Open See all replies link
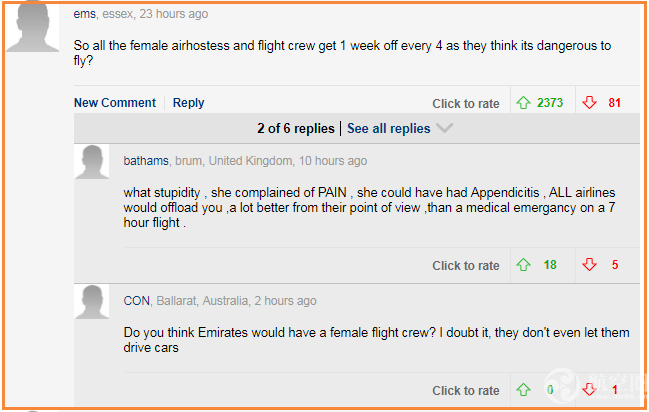 tap(389, 128)
